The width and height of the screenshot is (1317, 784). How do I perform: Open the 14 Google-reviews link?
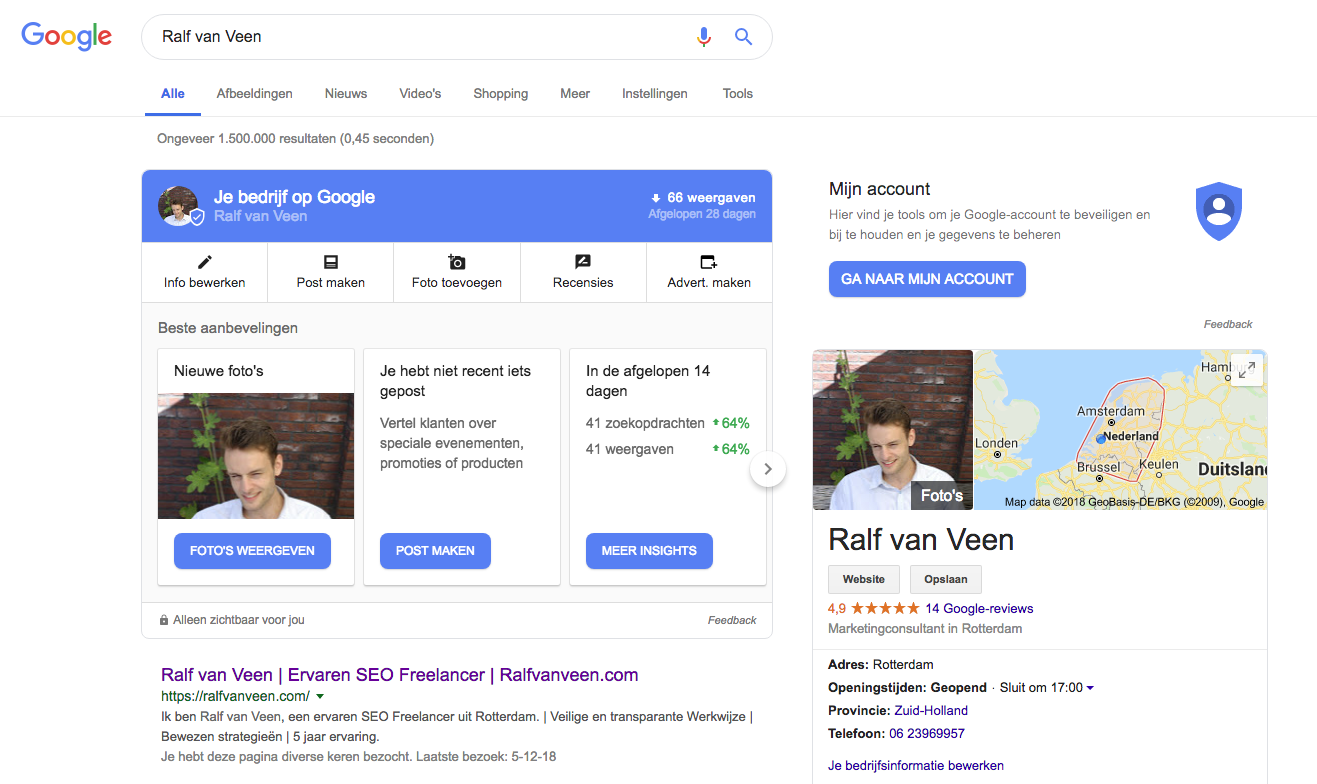[979, 608]
